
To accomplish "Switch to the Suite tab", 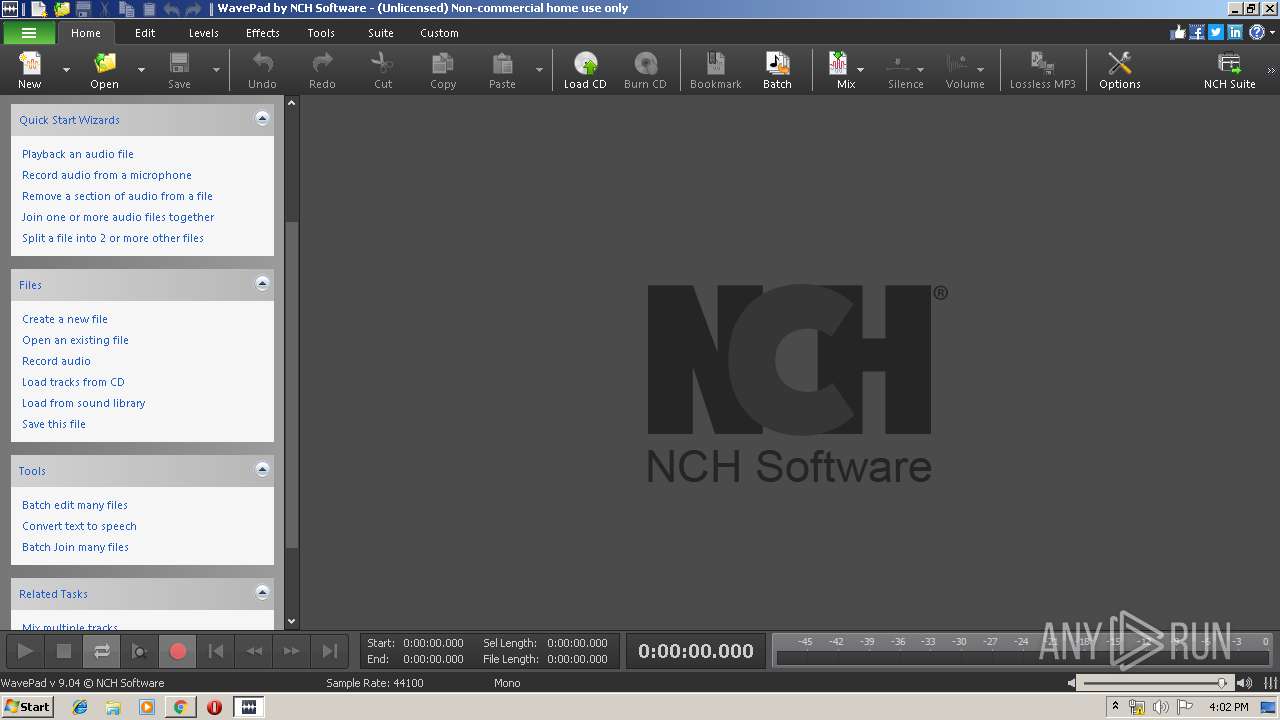I will (x=381, y=33).
